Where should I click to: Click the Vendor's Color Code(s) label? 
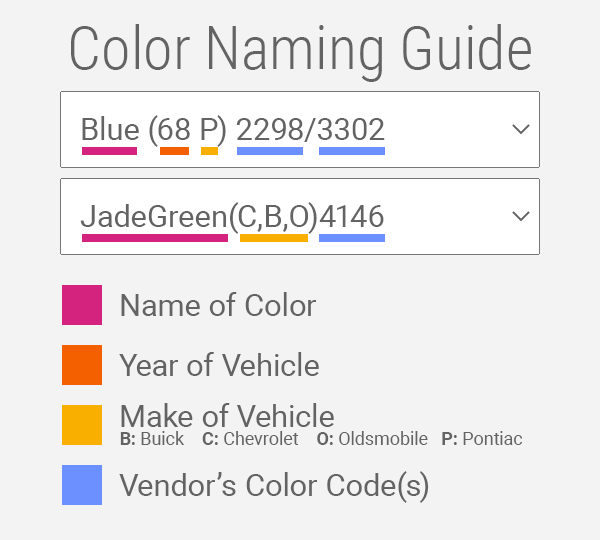click(274, 486)
